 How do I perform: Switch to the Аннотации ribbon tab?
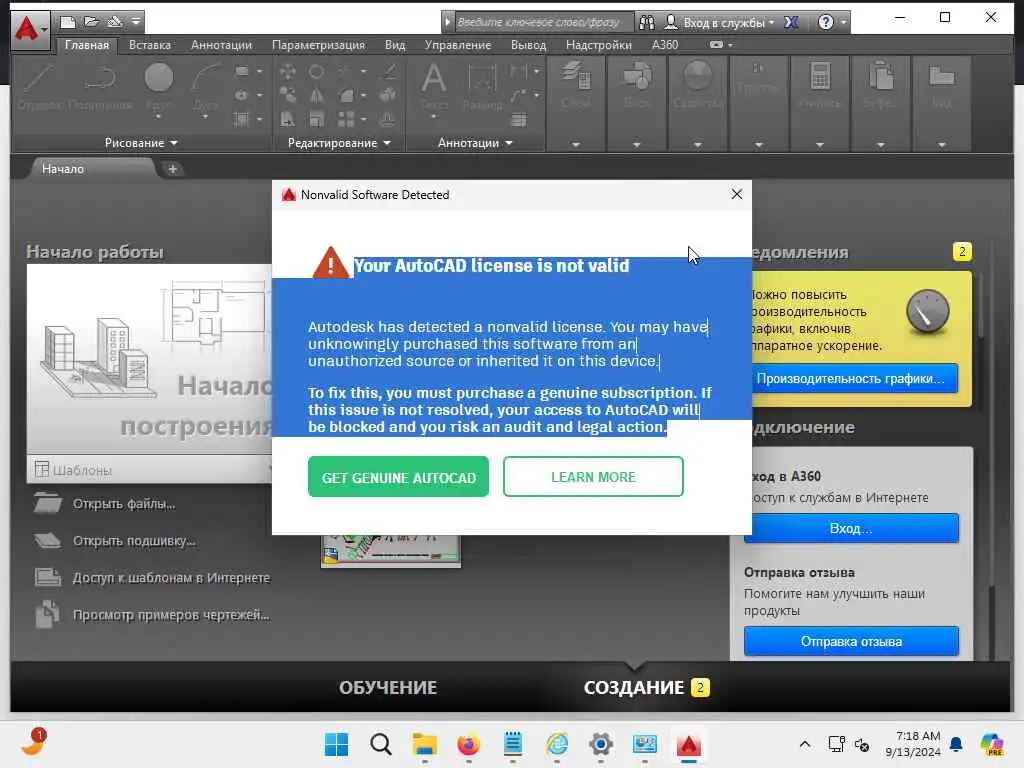(221, 44)
